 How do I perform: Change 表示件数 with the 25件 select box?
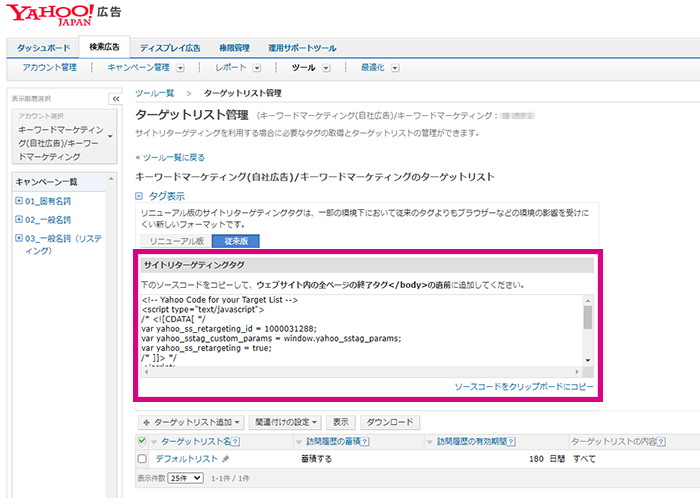(x=186, y=478)
